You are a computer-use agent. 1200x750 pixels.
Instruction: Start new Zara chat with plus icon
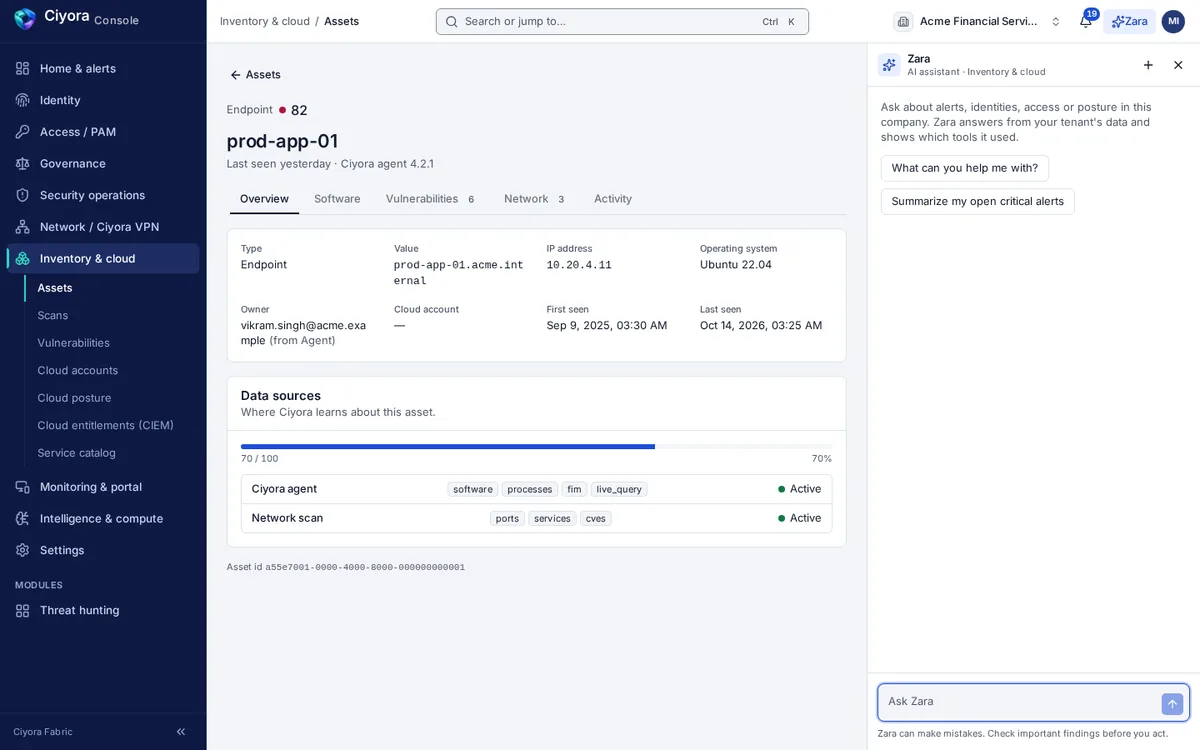1148,65
